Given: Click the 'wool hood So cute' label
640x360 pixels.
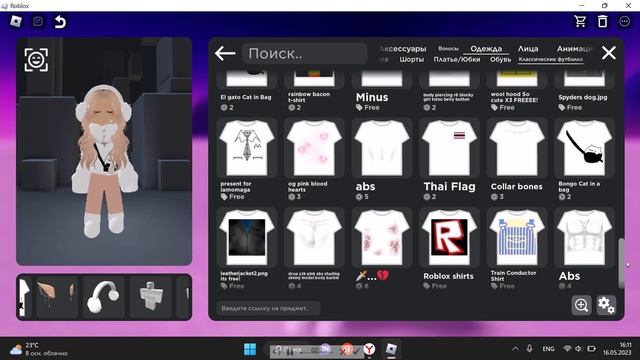Looking at the screenshot, I should 514,97.
